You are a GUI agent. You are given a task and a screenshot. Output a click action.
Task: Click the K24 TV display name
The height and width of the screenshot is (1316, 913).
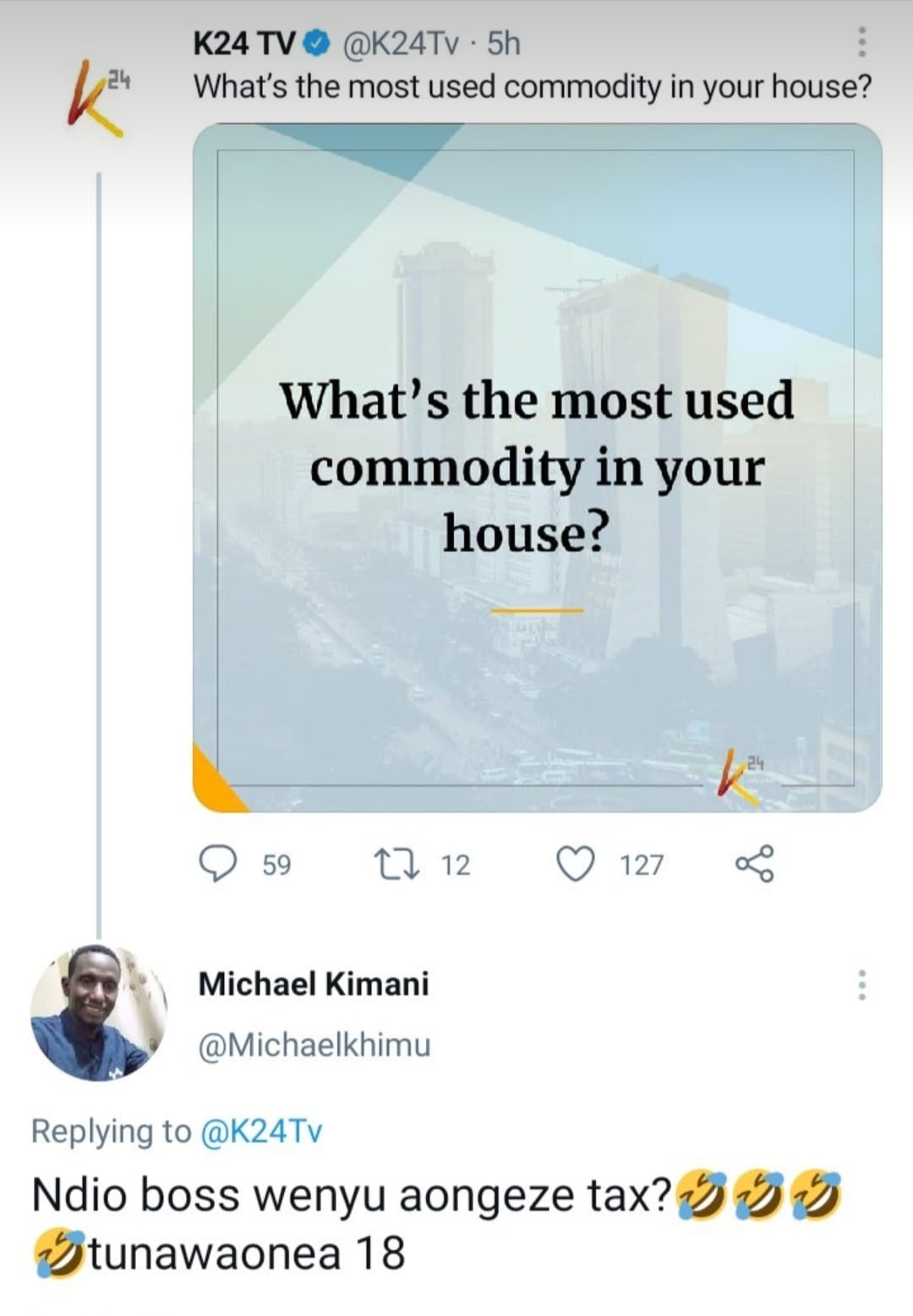click(244, 43)
